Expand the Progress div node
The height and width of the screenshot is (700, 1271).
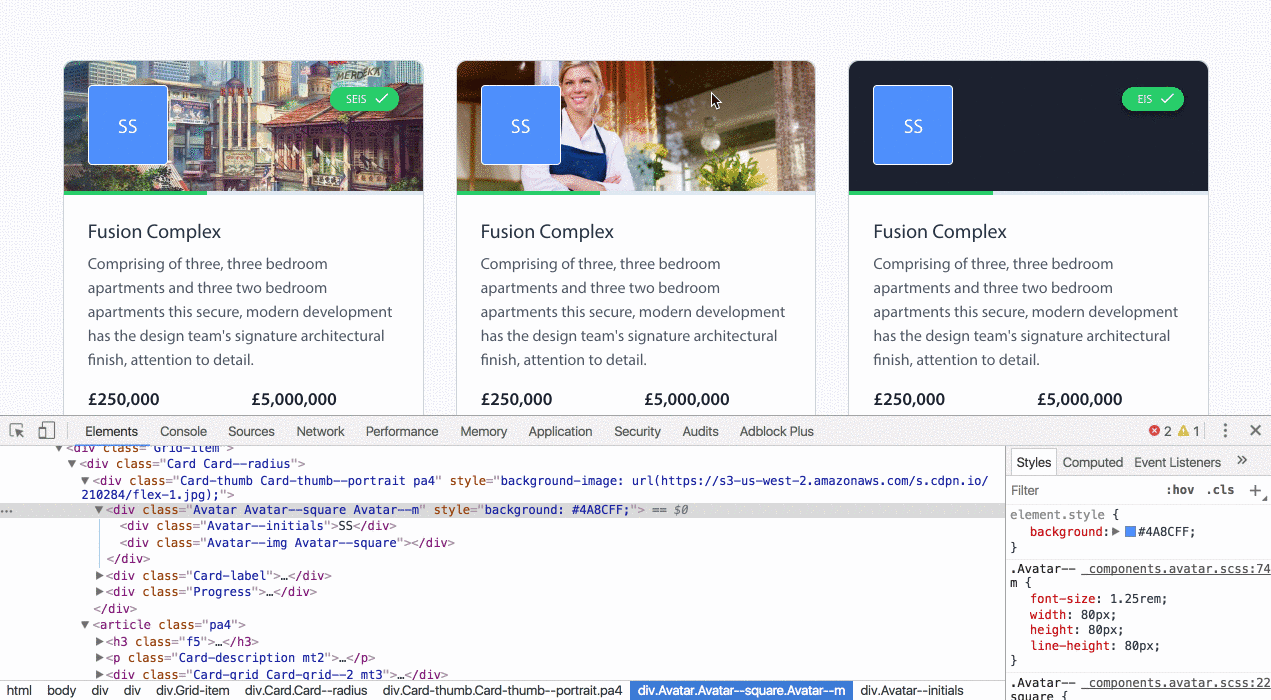(x=99, y=592)
